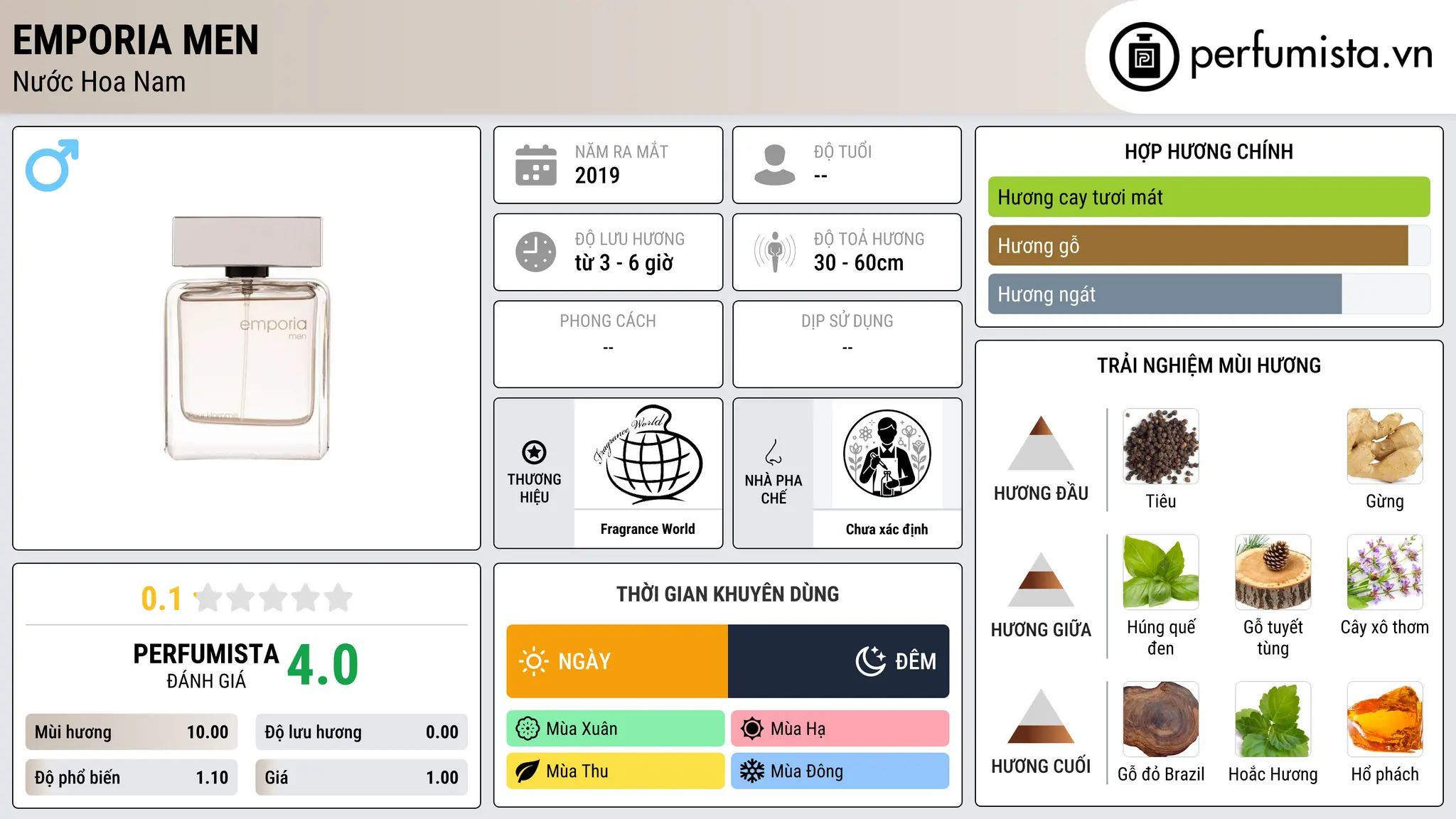
Task: Select the Ngày daytime segment
Action: pos(617,661)
